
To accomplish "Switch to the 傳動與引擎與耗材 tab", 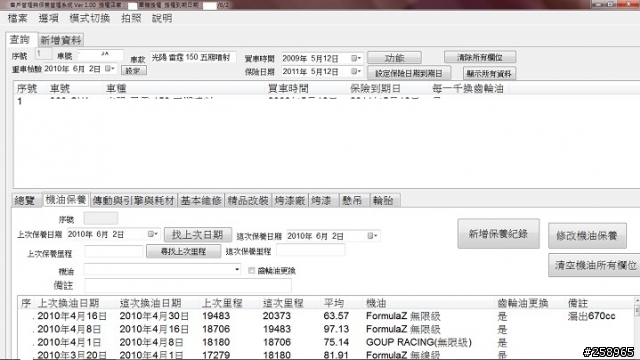I will 133,200.
